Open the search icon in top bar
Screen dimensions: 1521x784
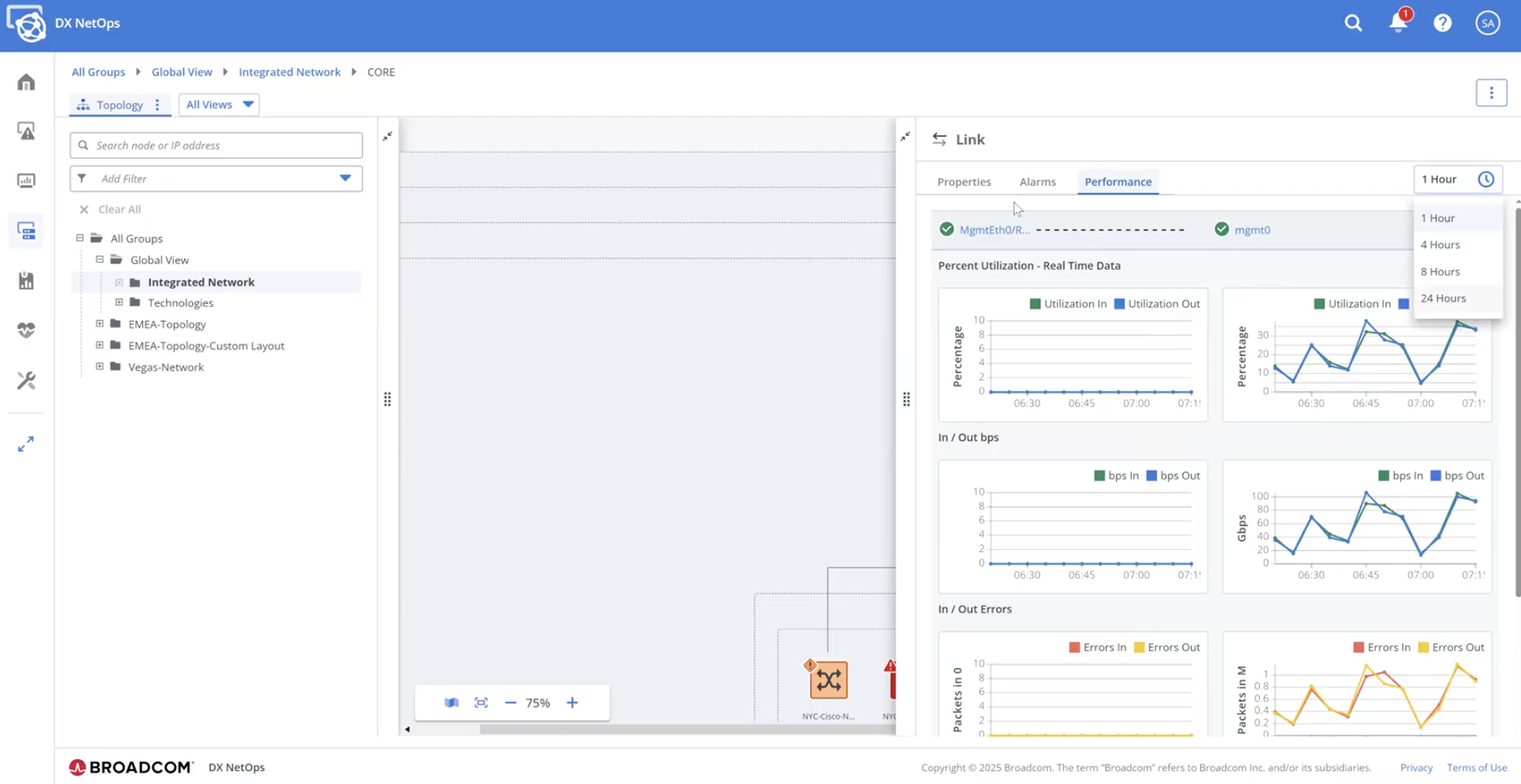point(1353,23)
